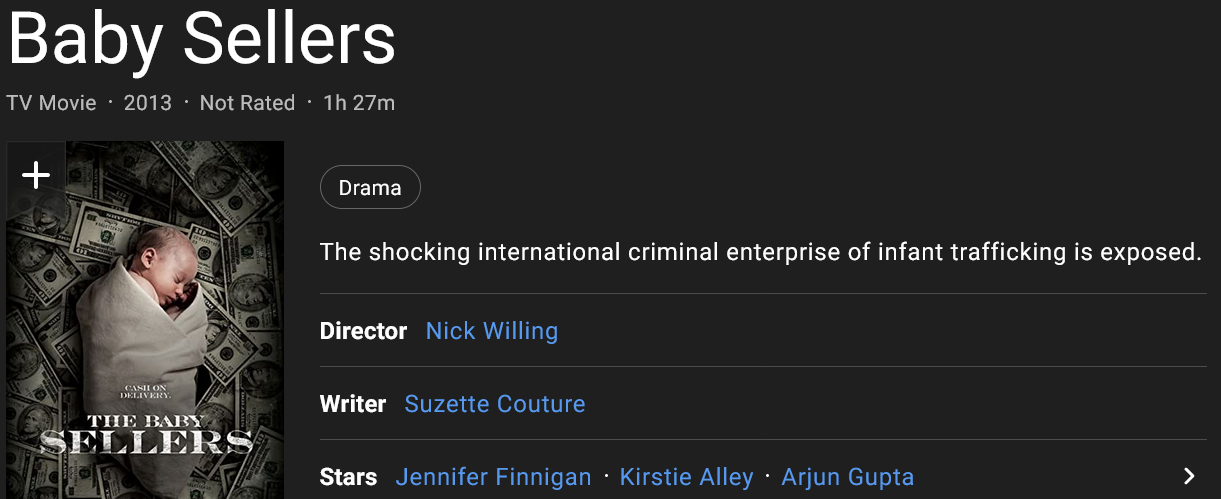Open writer Suzette Couture's page
The image size is (1221, 499).
pos(495,404)
